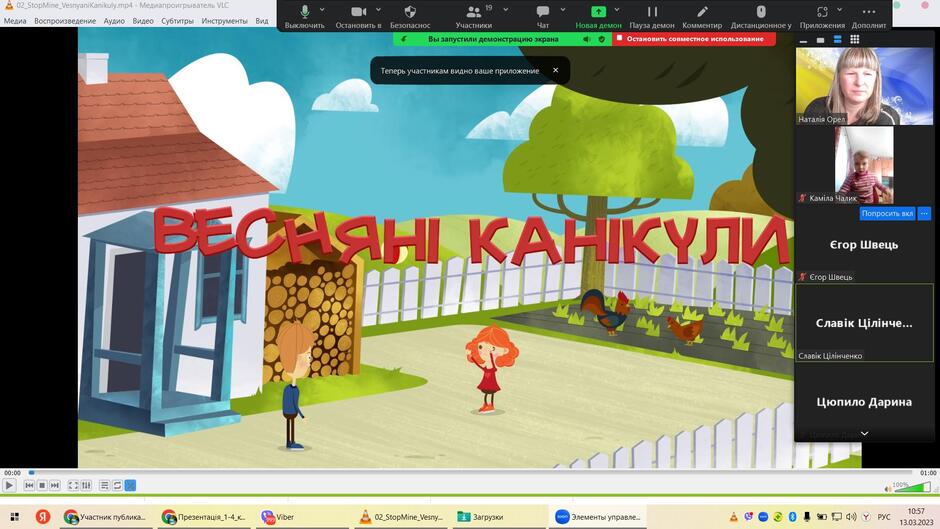Viewport: 940px width, 529px height.
Task: Toggle VLC playlist view
Action: (x=104, y=485)
